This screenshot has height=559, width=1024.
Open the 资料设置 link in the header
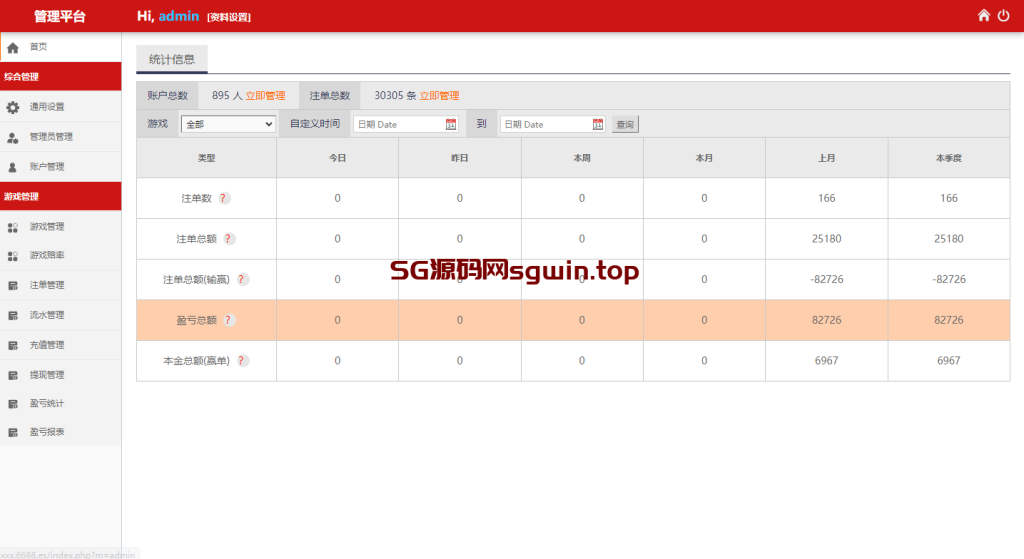point(229,17)
